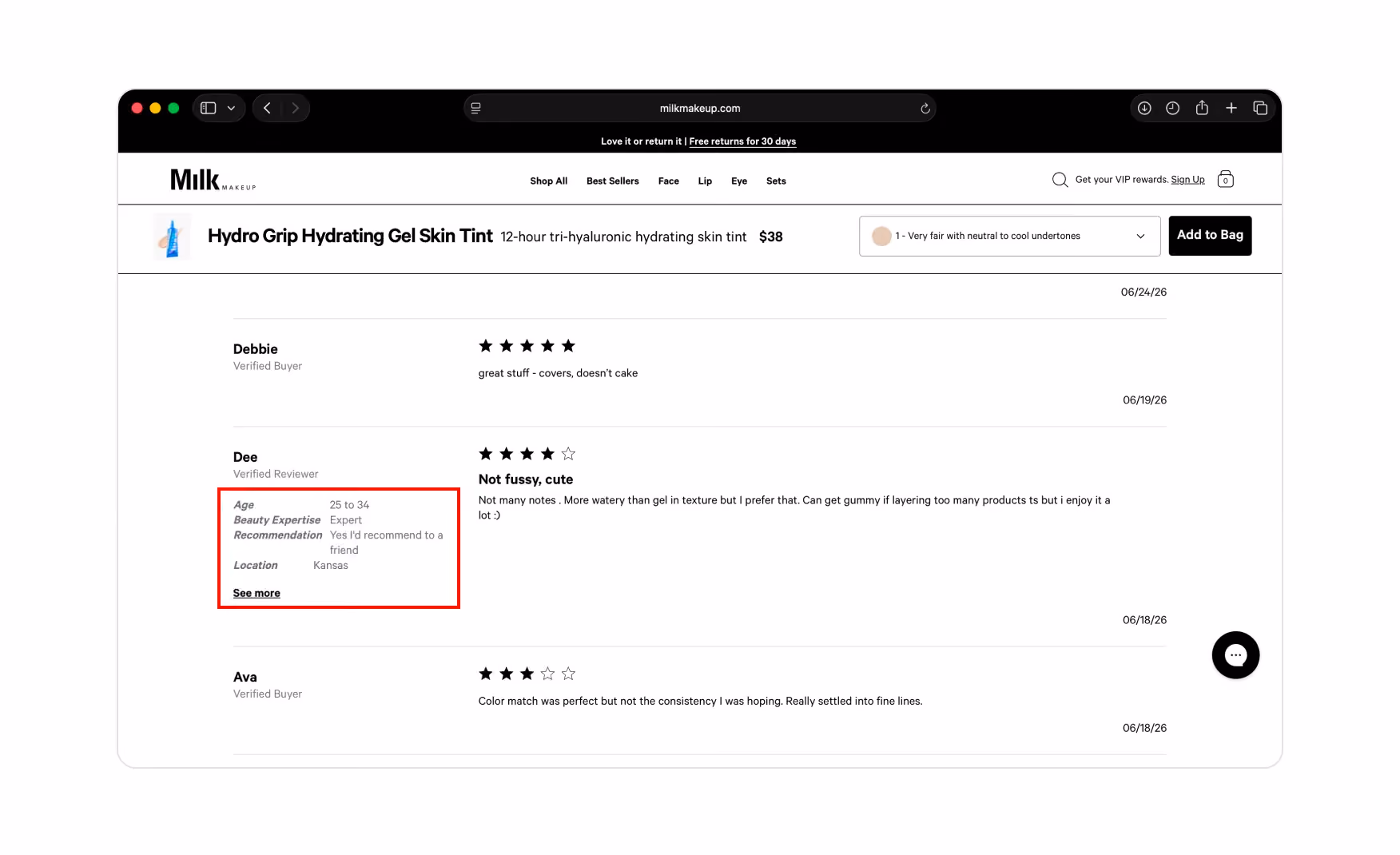Open the Free returns for 30 days link
This screenshot has height=855, width=1400.
[742, 141]
